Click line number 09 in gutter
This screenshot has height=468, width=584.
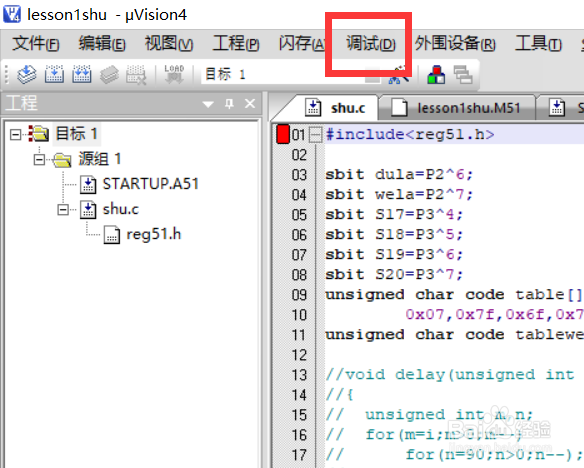[x=299, y=295]
